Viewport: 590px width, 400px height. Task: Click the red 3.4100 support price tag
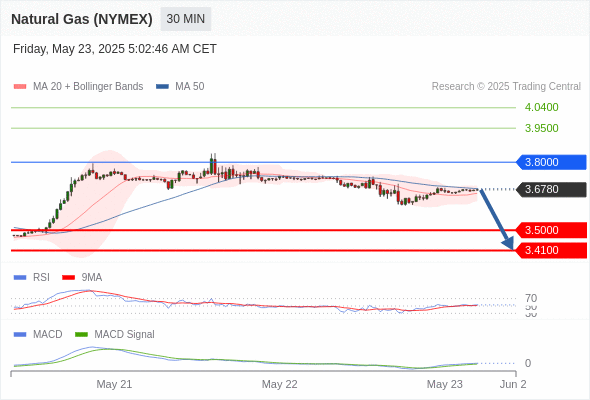click(x=551, y=250)
